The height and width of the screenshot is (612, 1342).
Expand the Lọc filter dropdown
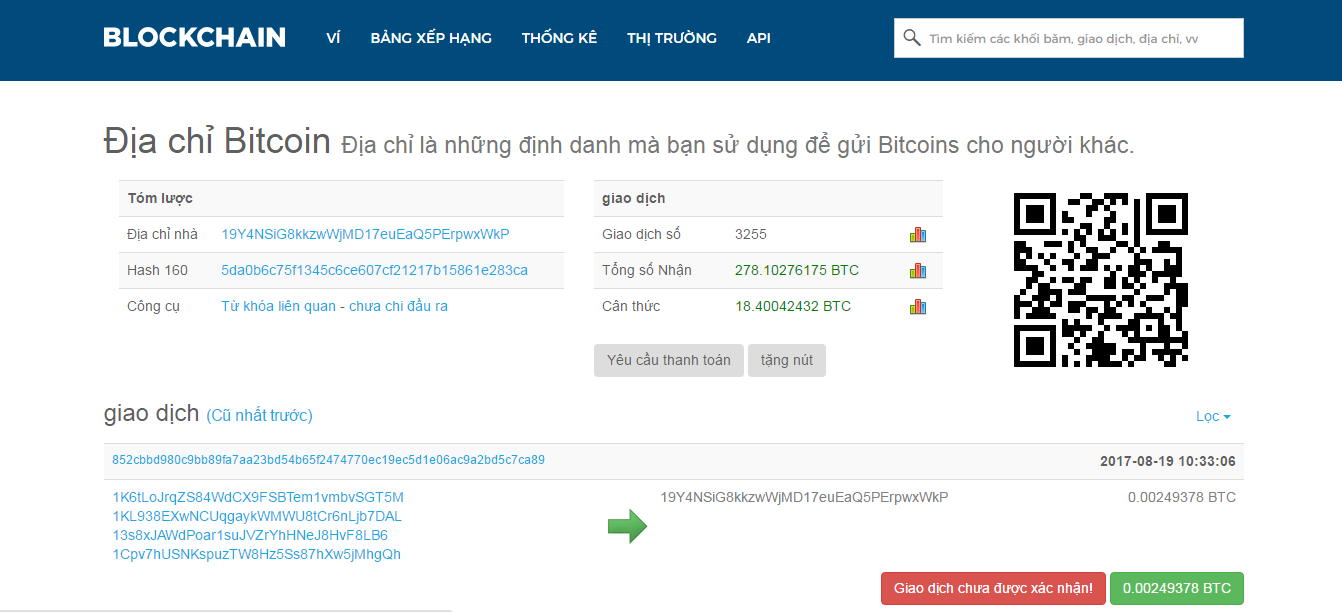tap(1213, 416)
